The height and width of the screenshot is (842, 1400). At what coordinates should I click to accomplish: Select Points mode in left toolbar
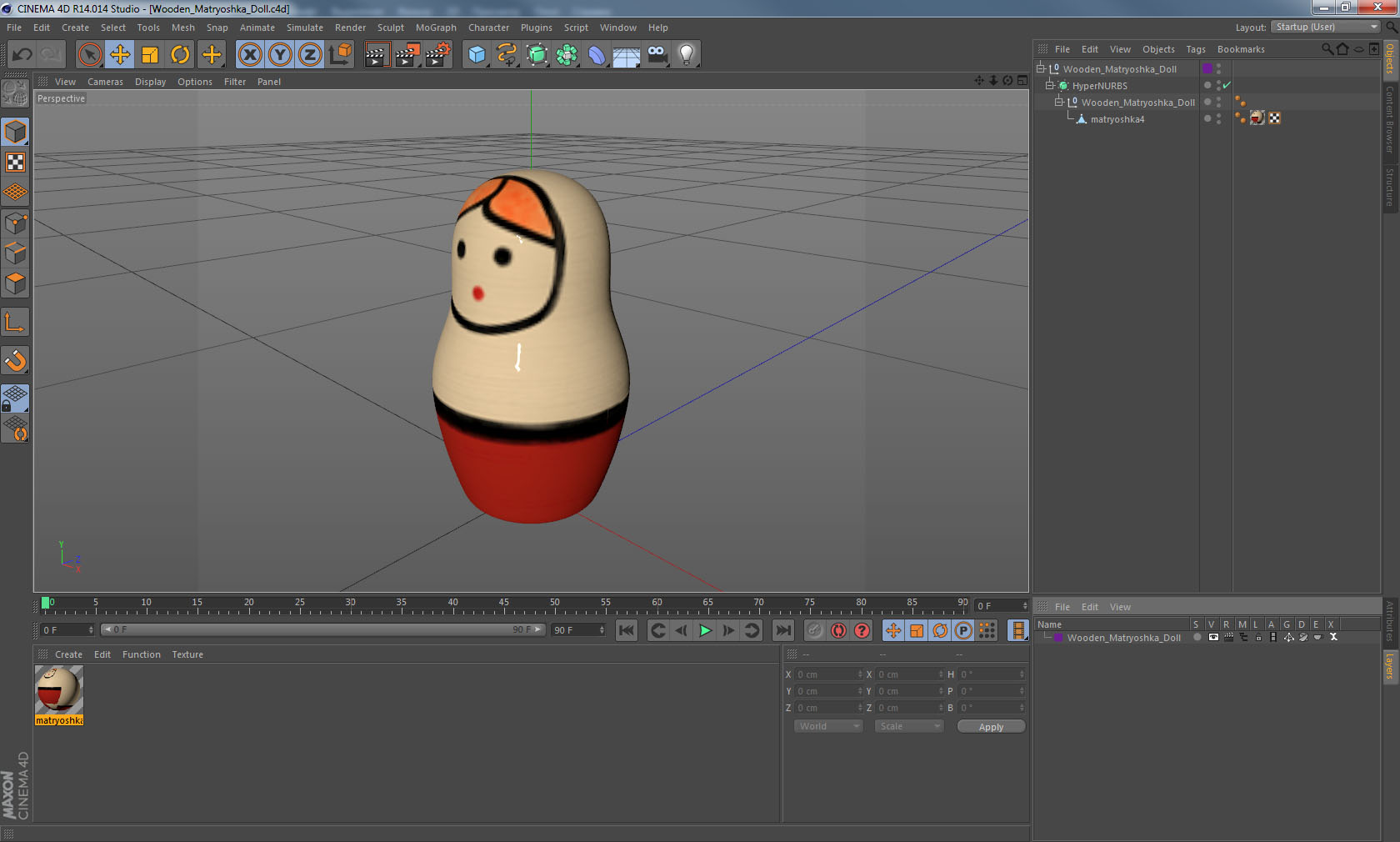(15, 223)
